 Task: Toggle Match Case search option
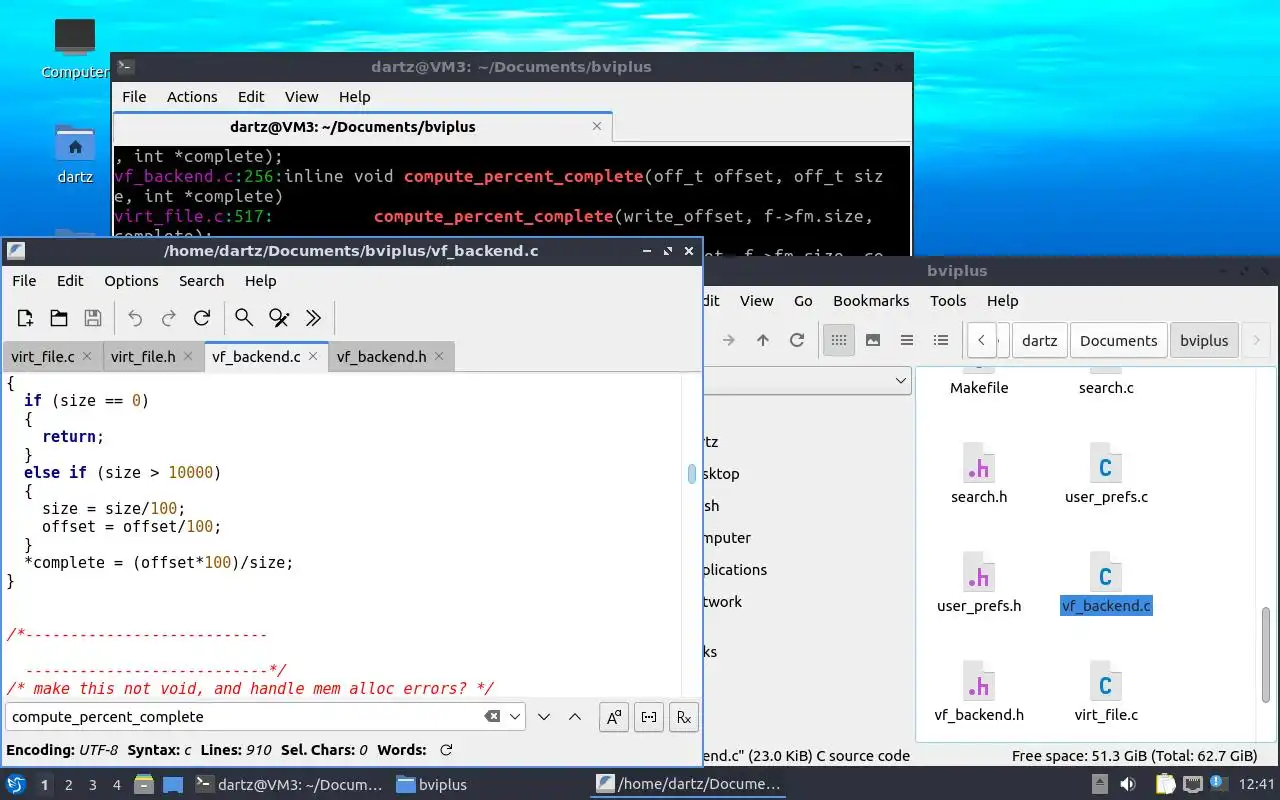click(x=614, y=717)
